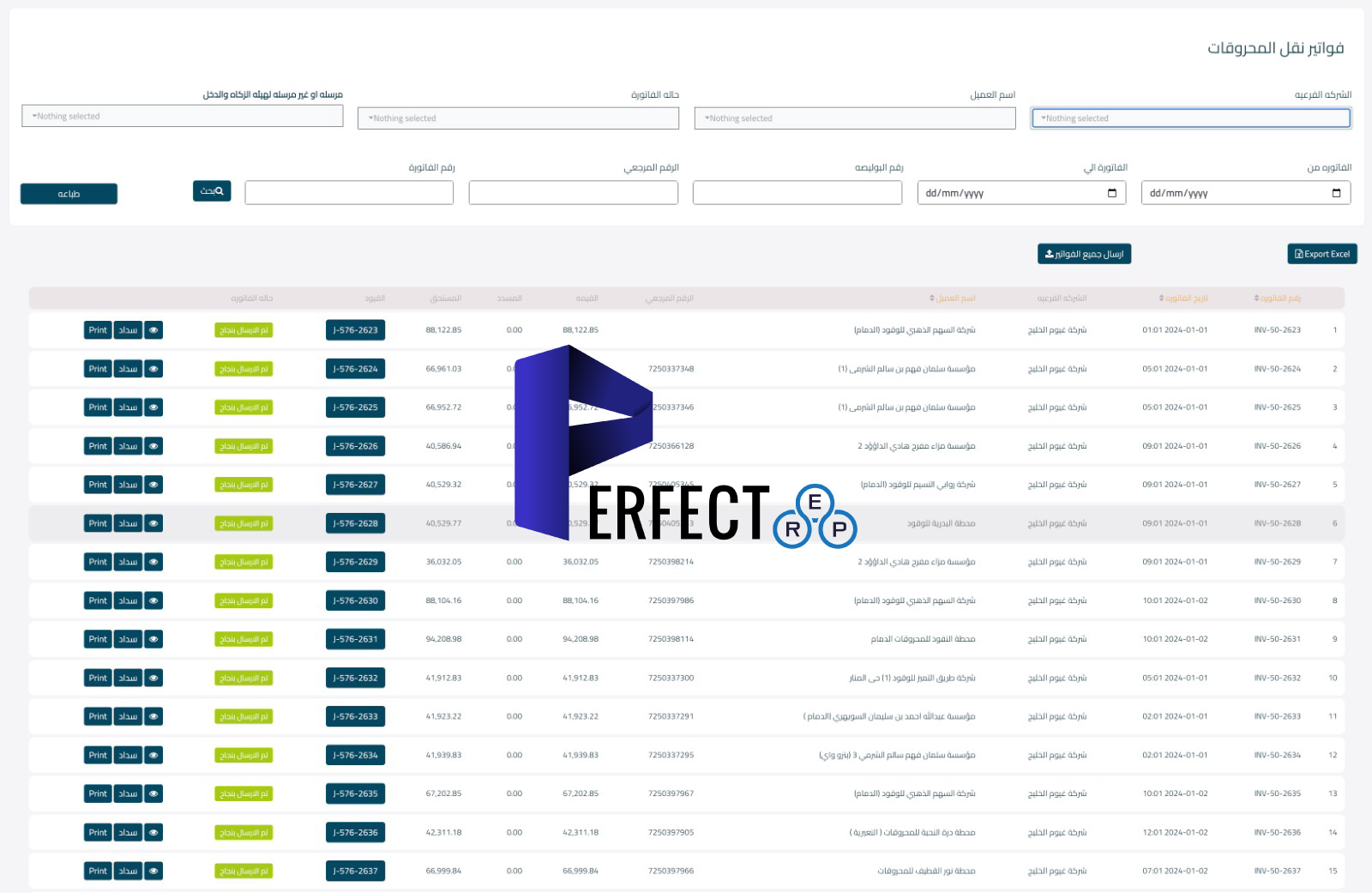
Task: Open the حاله الفاتورة dropdown
Action: 518,118
